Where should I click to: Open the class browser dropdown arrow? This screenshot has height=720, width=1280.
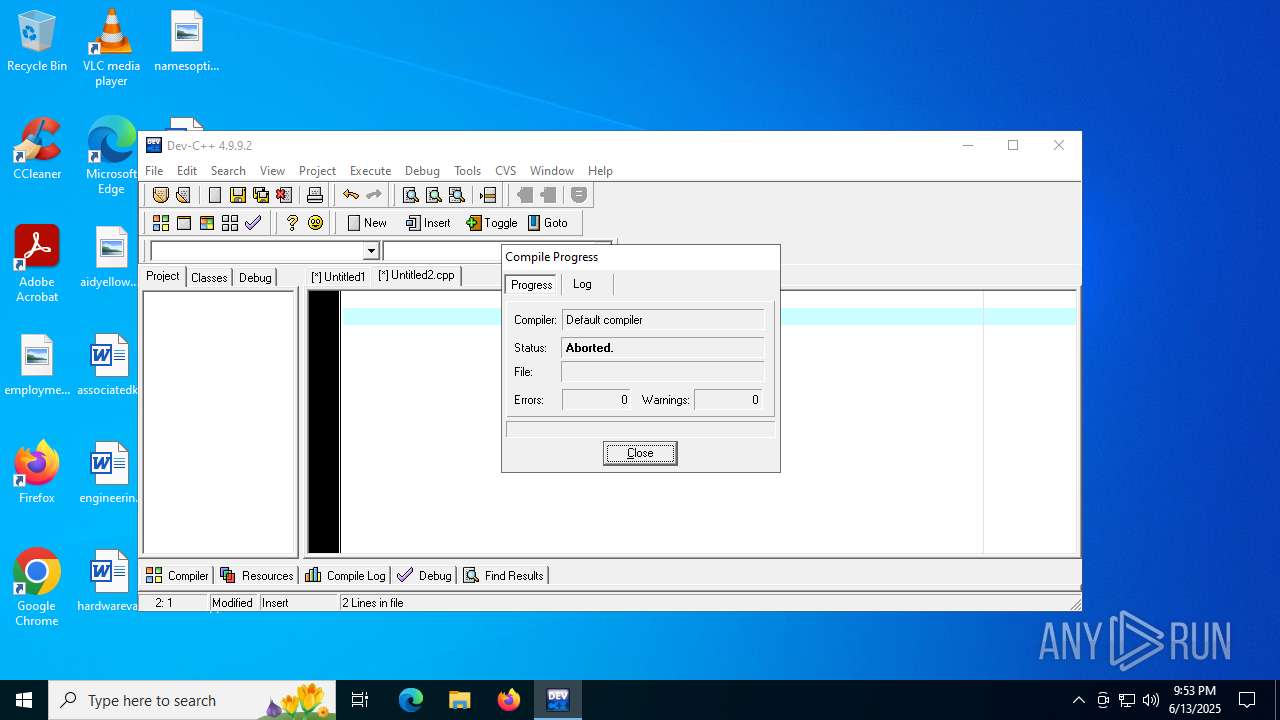(x=371, y=251)
